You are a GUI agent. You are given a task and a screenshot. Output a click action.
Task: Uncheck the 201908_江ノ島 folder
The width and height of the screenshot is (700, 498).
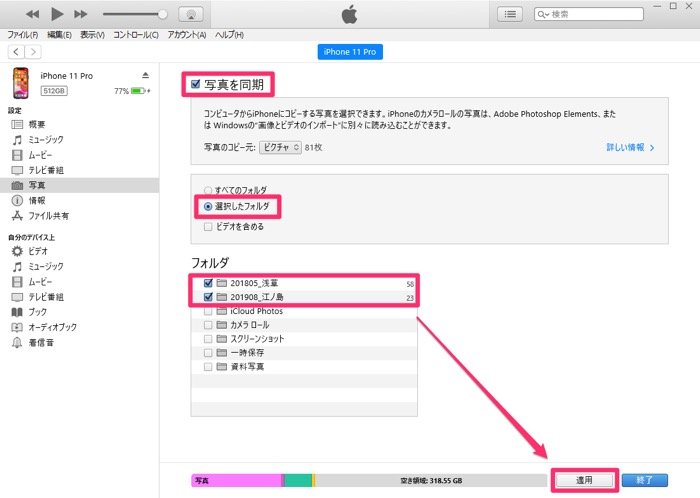[x=208, y=297]
